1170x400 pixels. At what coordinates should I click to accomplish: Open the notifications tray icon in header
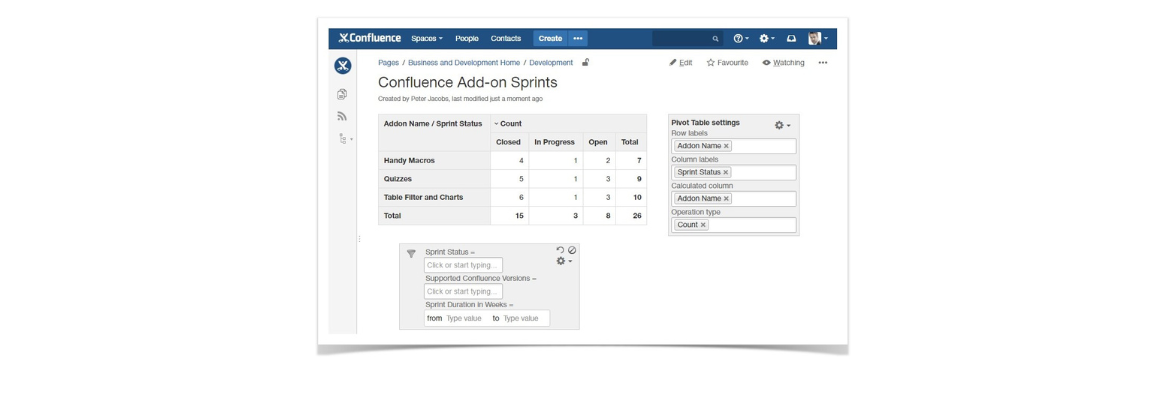pos(791,38)
